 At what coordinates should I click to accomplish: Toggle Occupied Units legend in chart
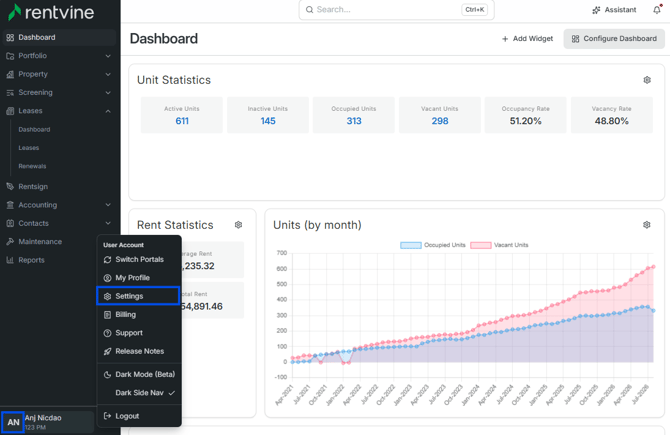pyautogui.click(x=432, y=245)
